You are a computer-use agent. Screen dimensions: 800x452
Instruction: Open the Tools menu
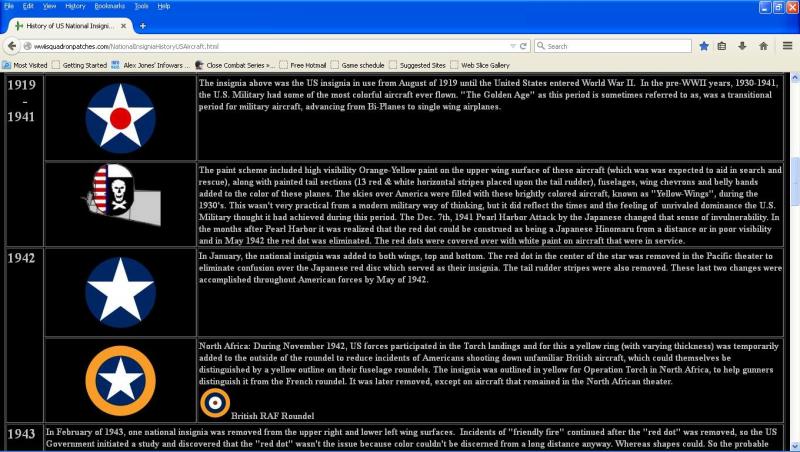tap(141, 6)
